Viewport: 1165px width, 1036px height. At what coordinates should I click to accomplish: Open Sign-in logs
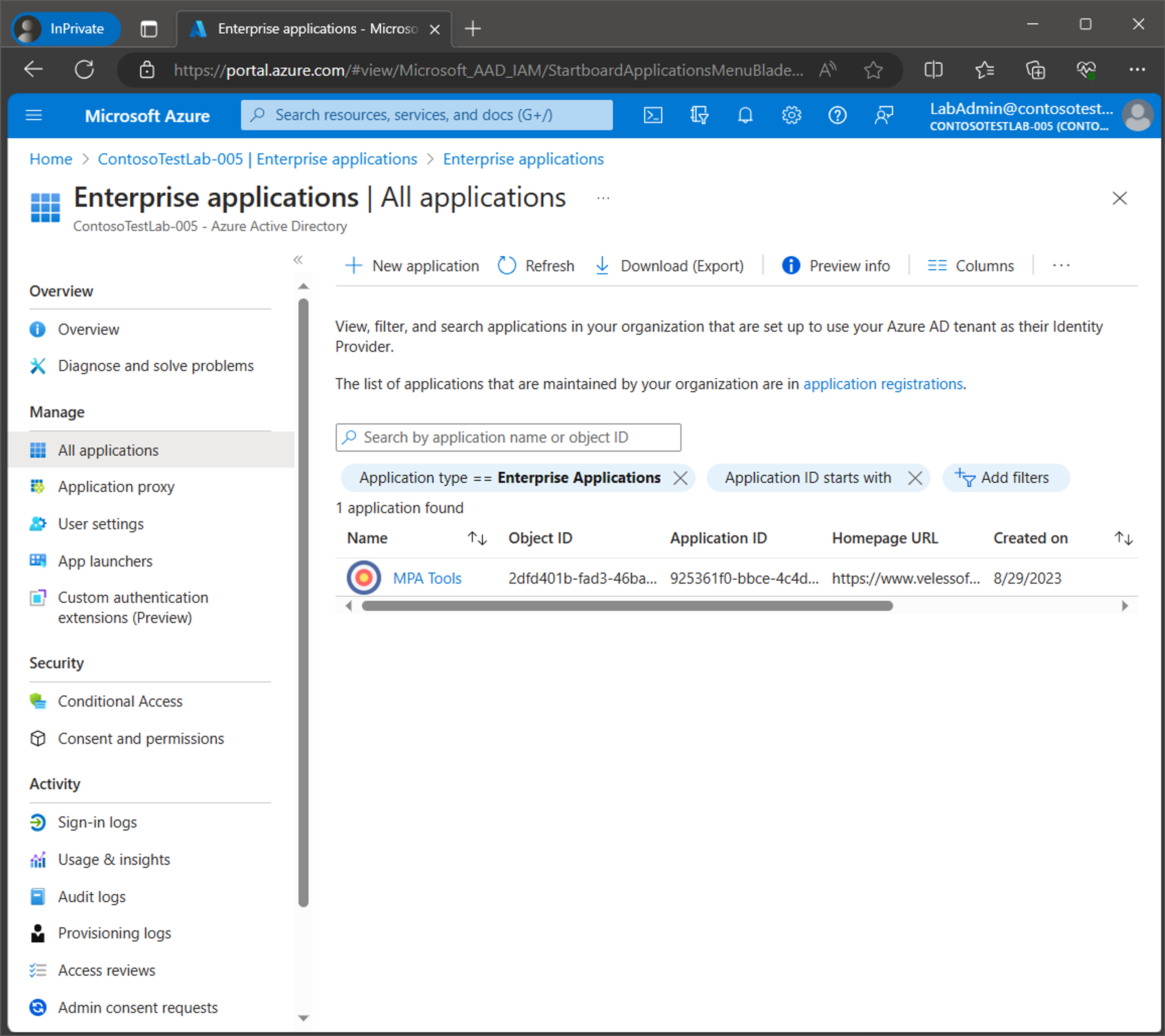tap(97, 823)
